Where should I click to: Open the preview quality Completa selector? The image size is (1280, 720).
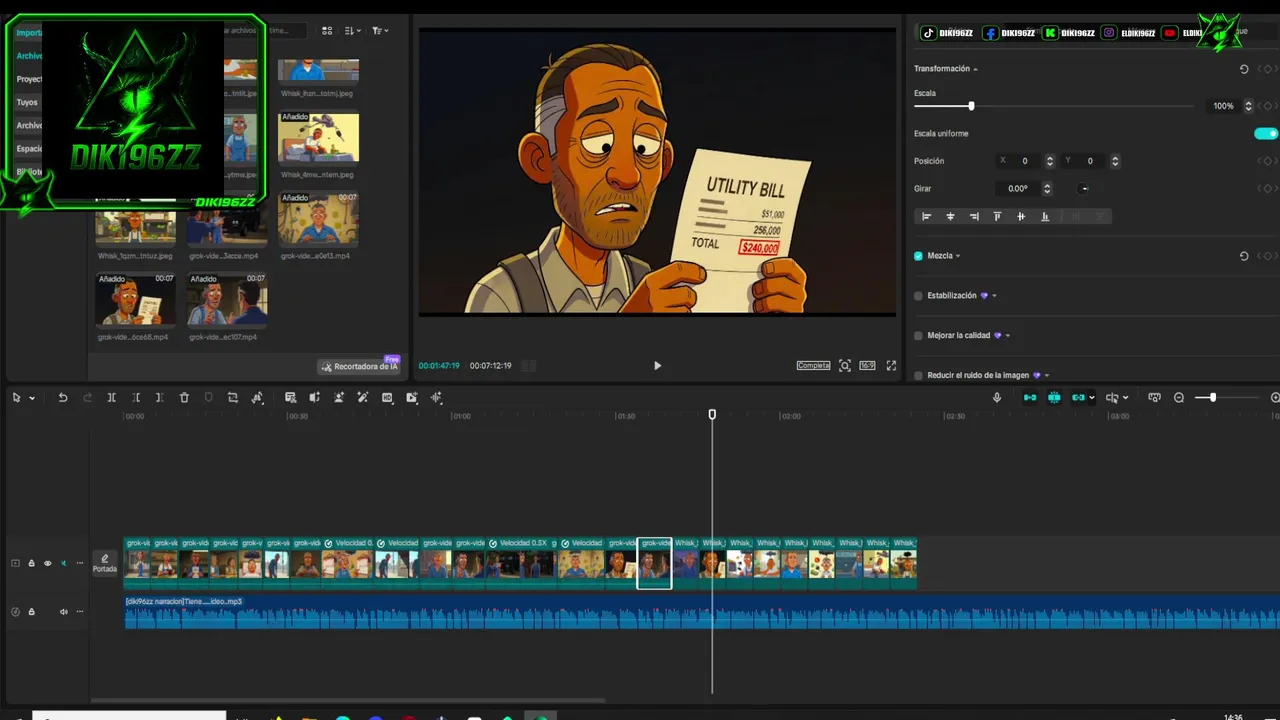[813, 366]
